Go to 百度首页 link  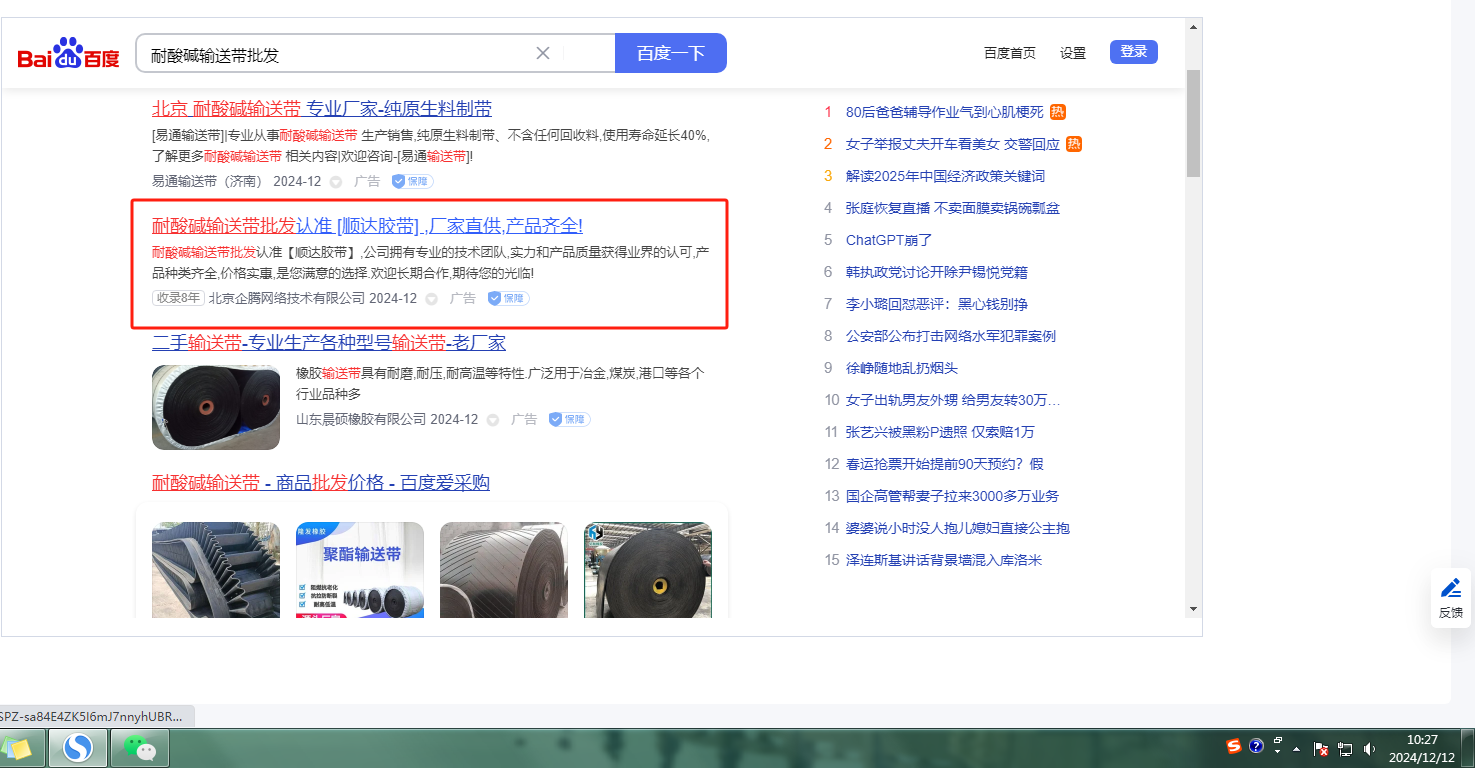coord(1009,53)
